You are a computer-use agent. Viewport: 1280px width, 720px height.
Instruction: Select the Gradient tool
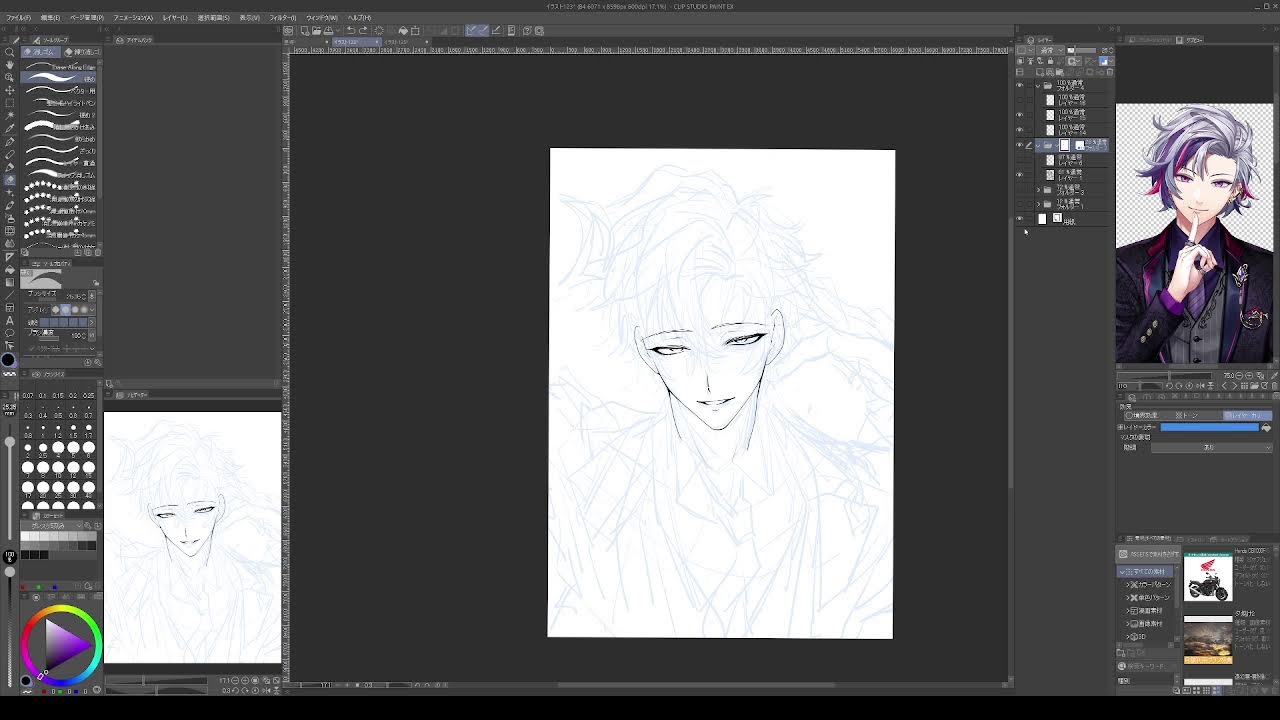click(x=10, y=282)
